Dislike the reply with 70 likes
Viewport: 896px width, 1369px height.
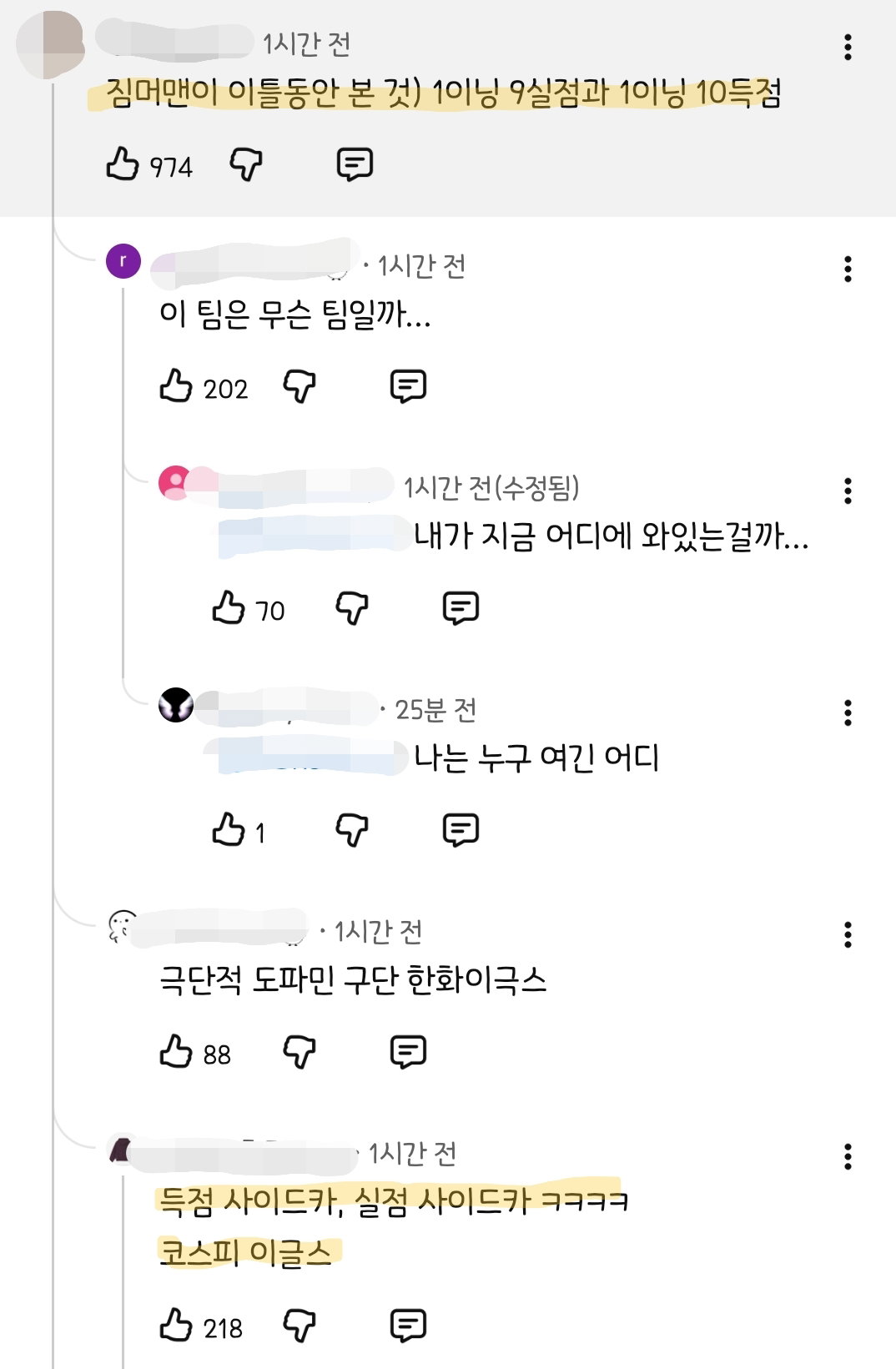coord(352,608)
